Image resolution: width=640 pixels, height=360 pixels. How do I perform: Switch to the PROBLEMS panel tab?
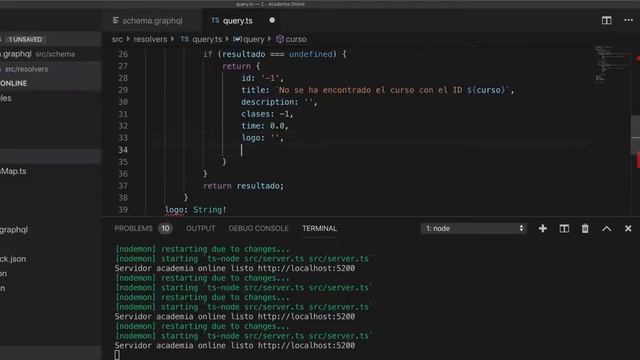point(133,228)
